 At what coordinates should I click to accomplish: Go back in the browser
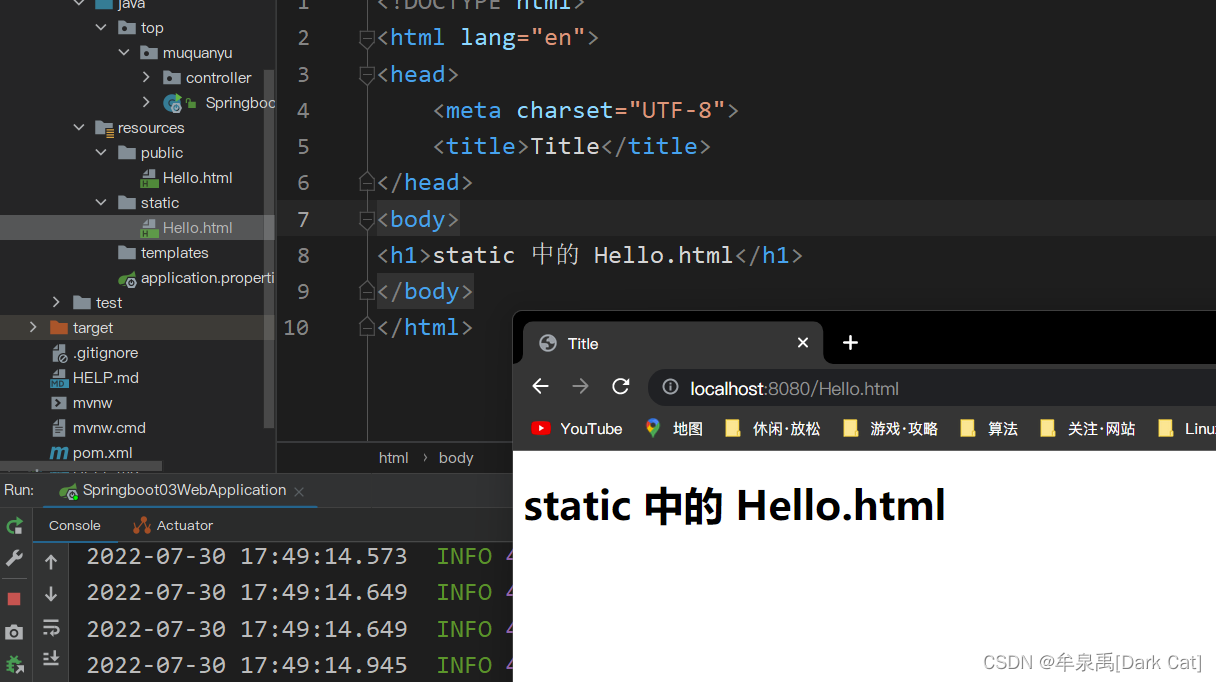pos(540,387)
